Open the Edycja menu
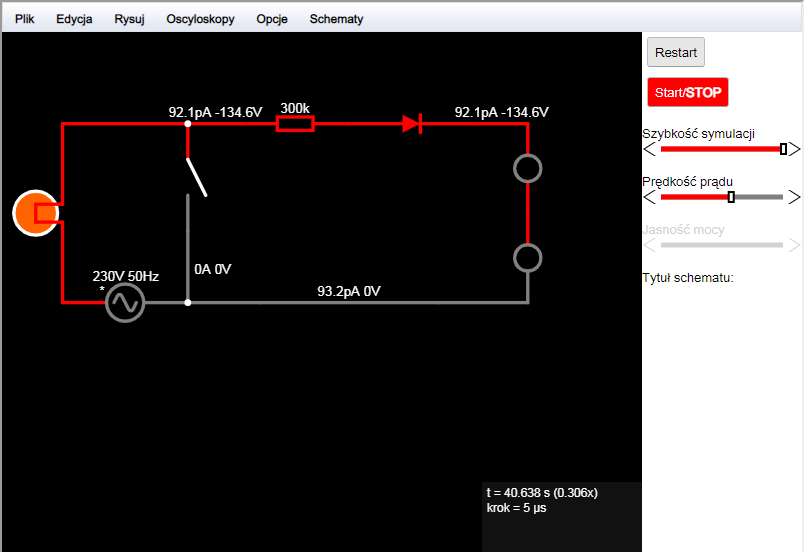Image resolution: width=804 pixels, height=552 pixels. point(74,19)
